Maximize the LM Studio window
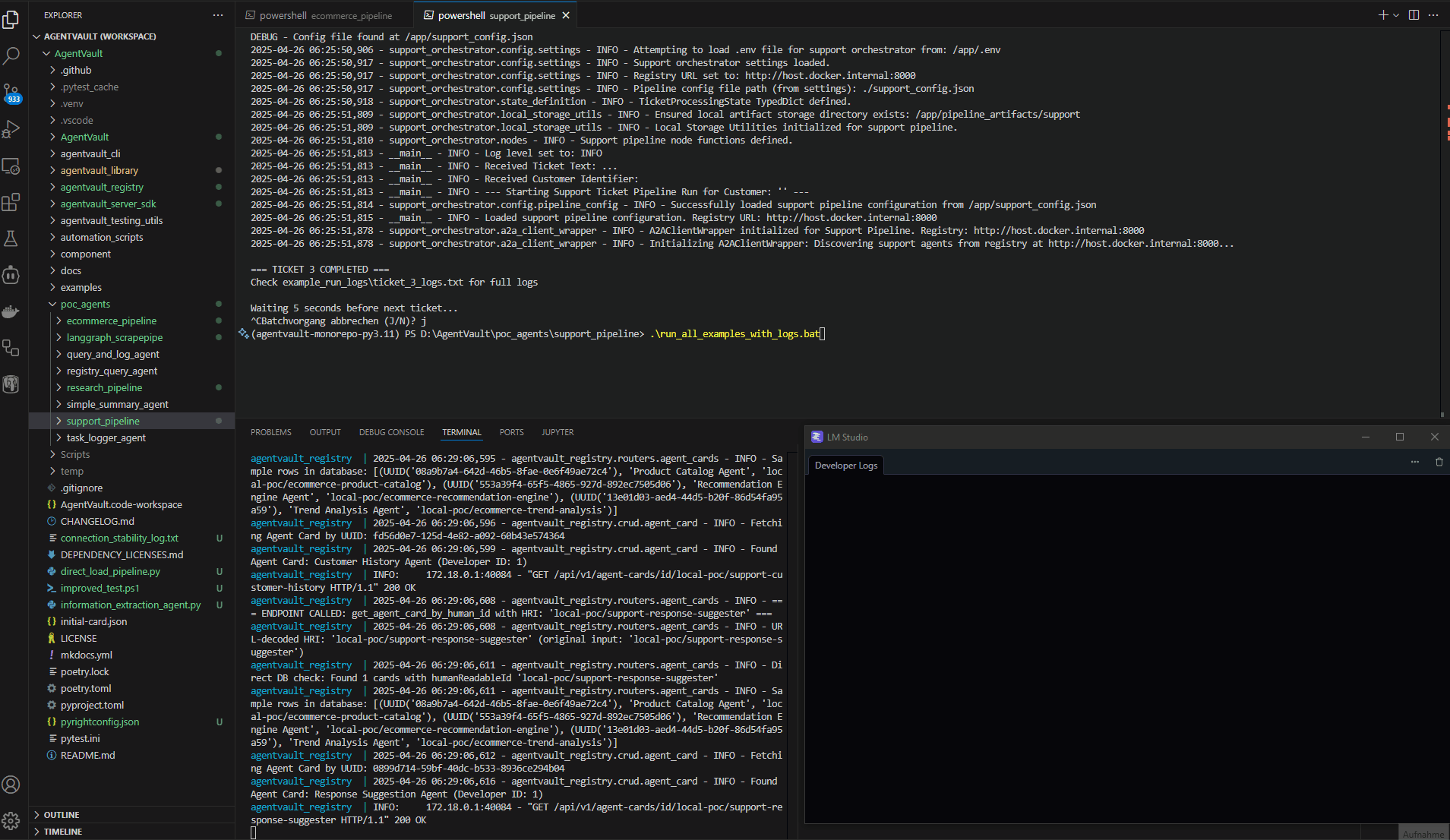Image resolution: width=1450 pixels, height=840 pixels. point(1400,437)
